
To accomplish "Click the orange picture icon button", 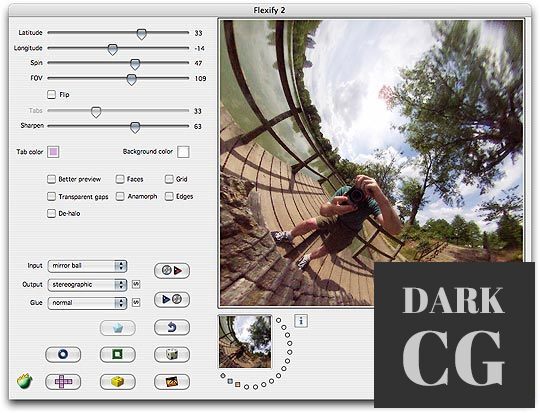I will pos(172,382).
